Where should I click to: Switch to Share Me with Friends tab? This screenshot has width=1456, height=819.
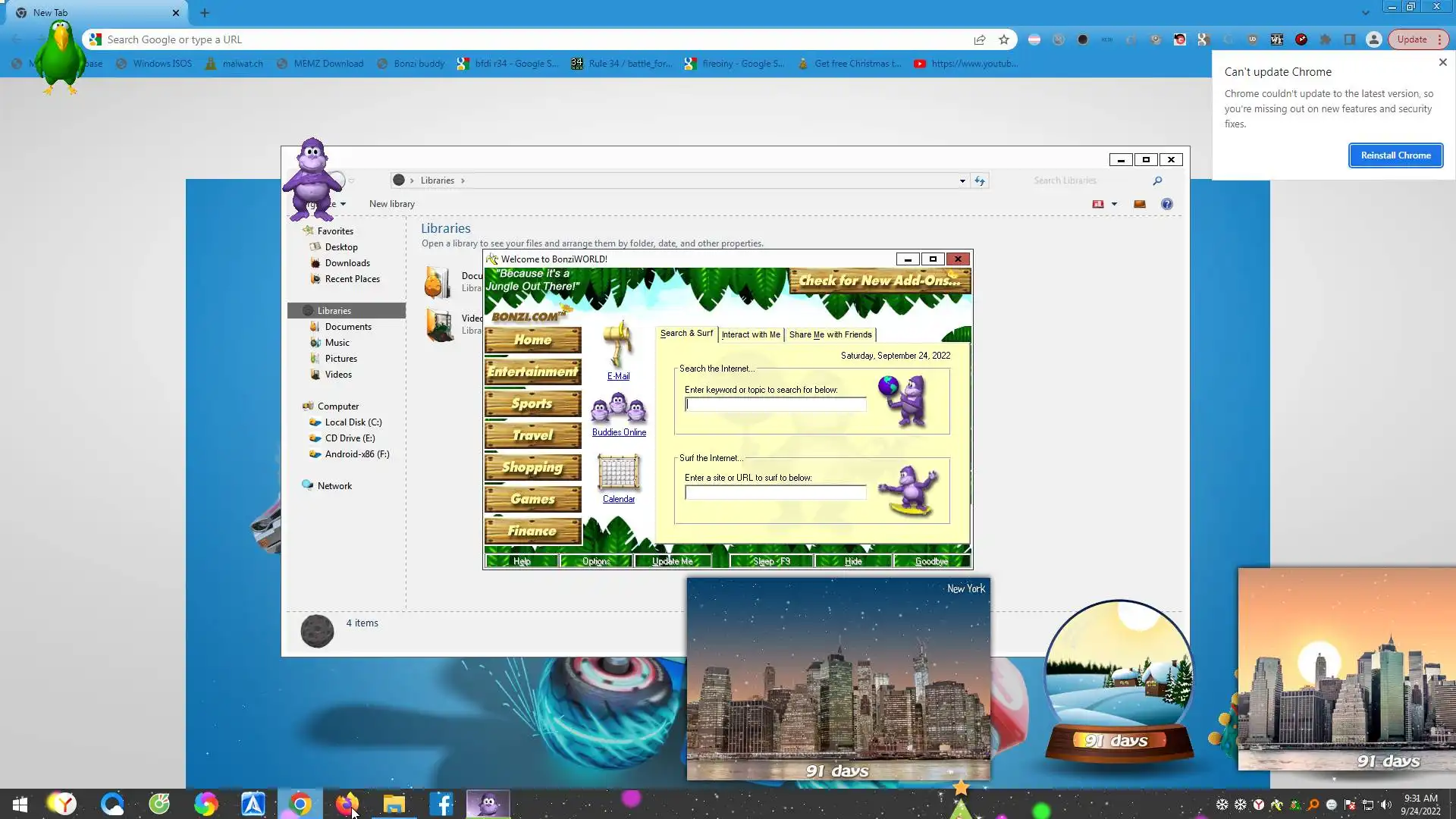(830, 334)
